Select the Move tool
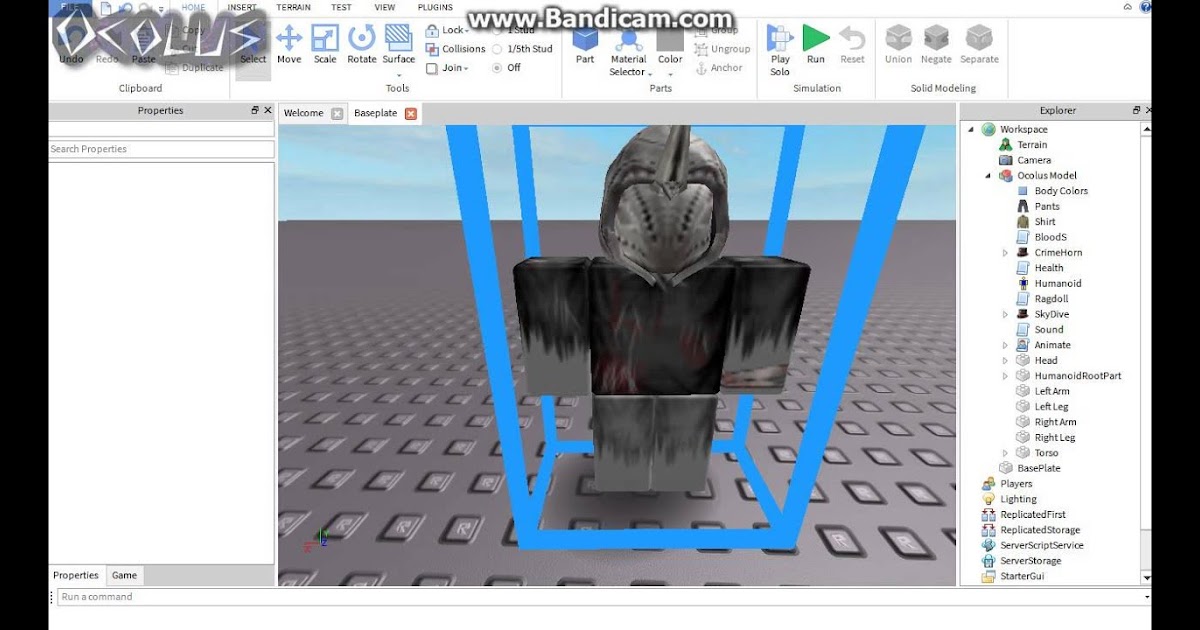The width and height of the screenshot is (1200, 630). (289, 45)
